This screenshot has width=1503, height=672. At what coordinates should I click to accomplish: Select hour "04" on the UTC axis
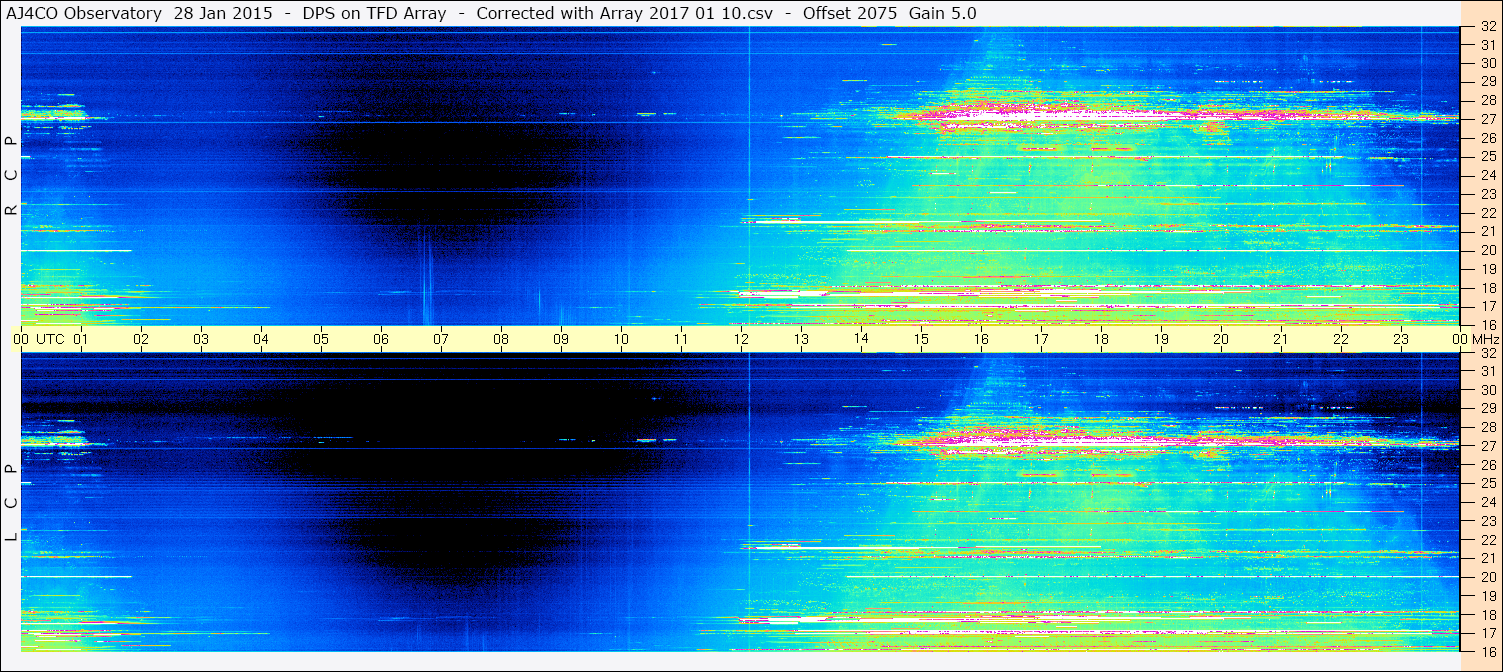point(261,339)
